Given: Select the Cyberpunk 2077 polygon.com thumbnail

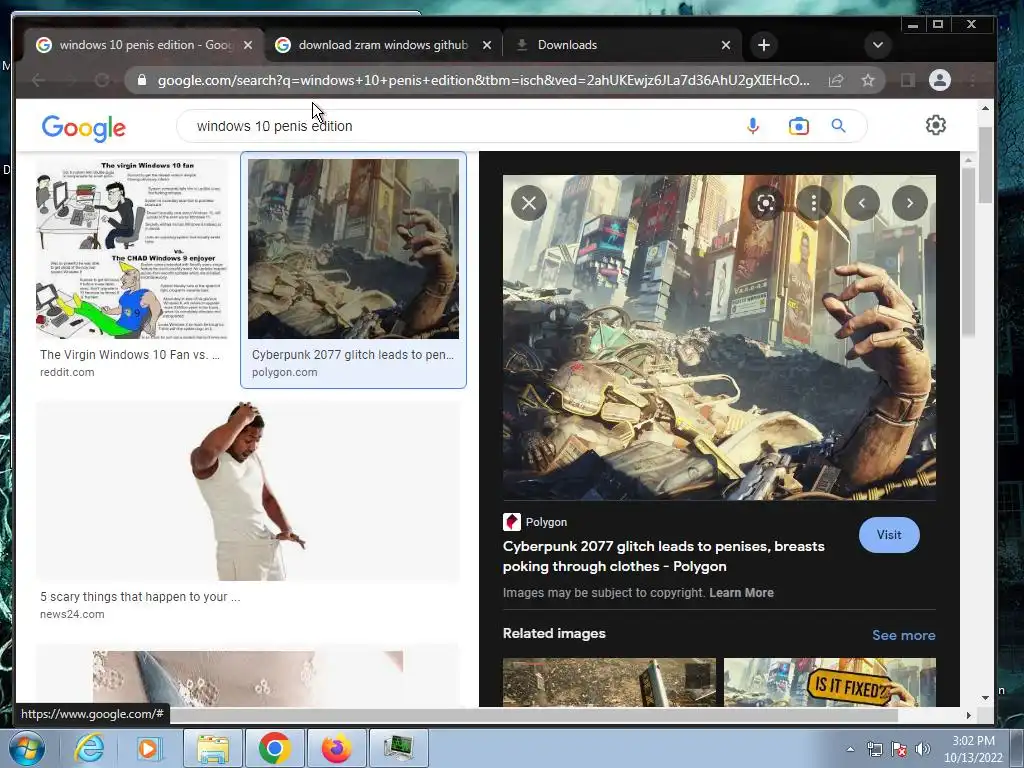Looking at the screenshot, I should [x=353, y=249].
